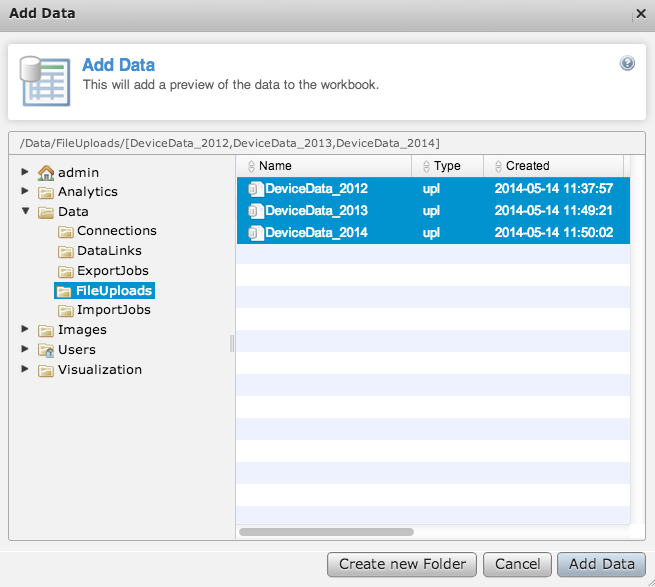This screenshot has height=587, width=655.
Task: Expand the Images tree node
Action: pos(25,329)
